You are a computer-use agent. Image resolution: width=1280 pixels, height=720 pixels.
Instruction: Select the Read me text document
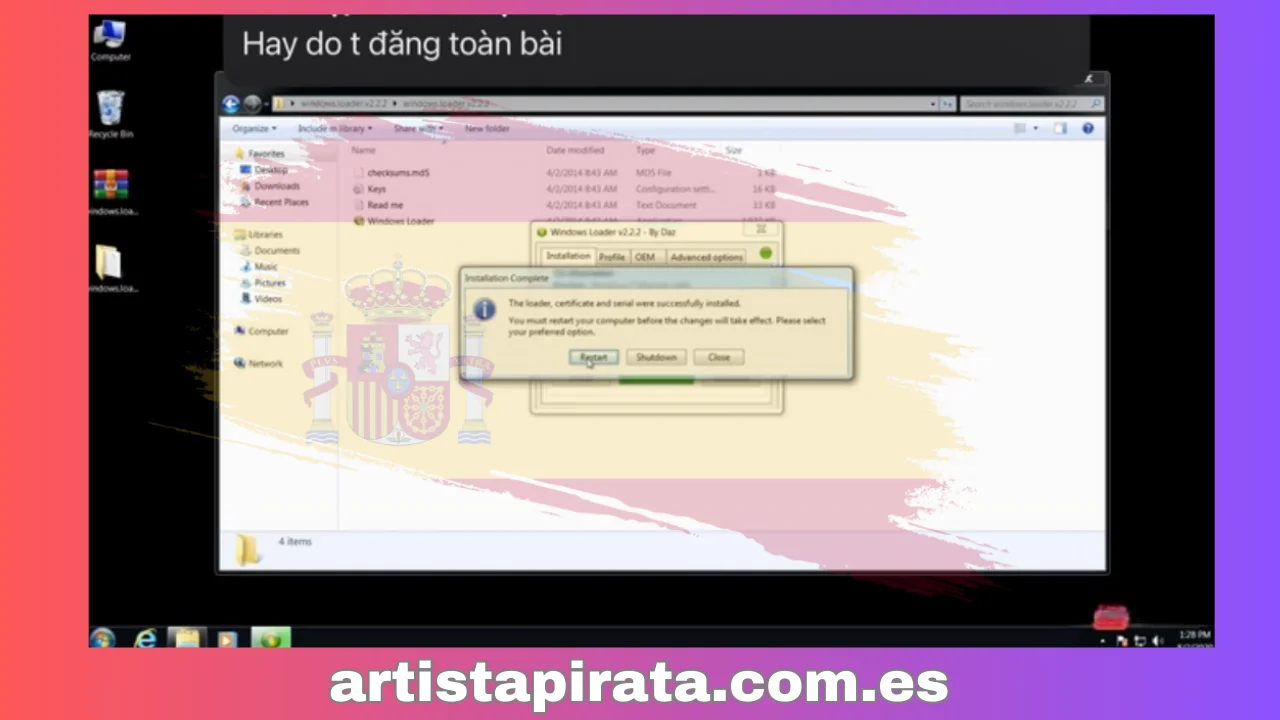click(378, 205)
